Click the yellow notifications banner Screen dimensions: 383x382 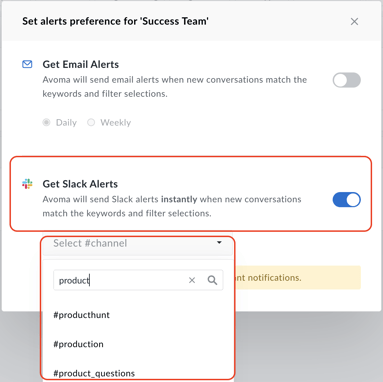298,277
